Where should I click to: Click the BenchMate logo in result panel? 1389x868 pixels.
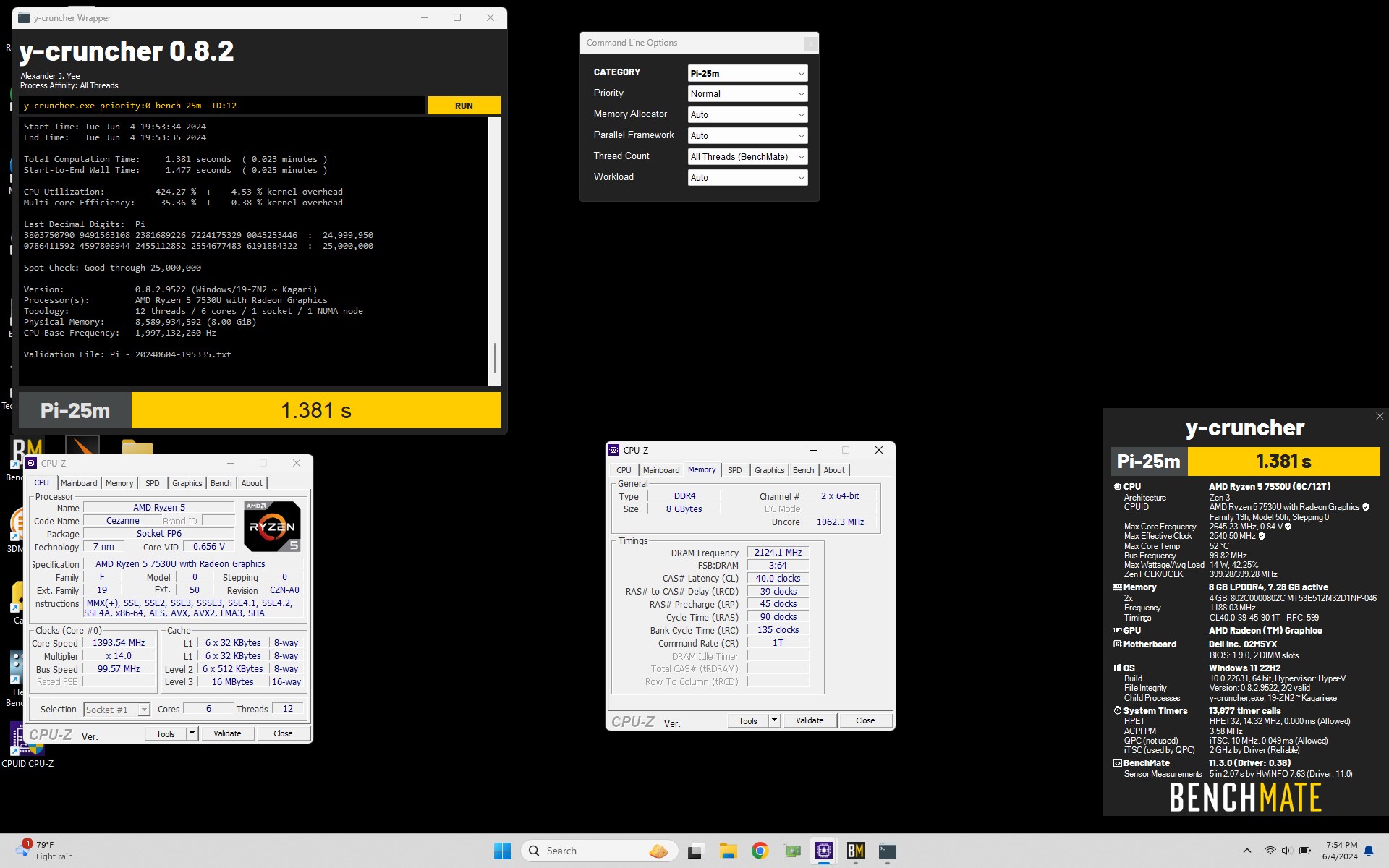(1245, 798)
